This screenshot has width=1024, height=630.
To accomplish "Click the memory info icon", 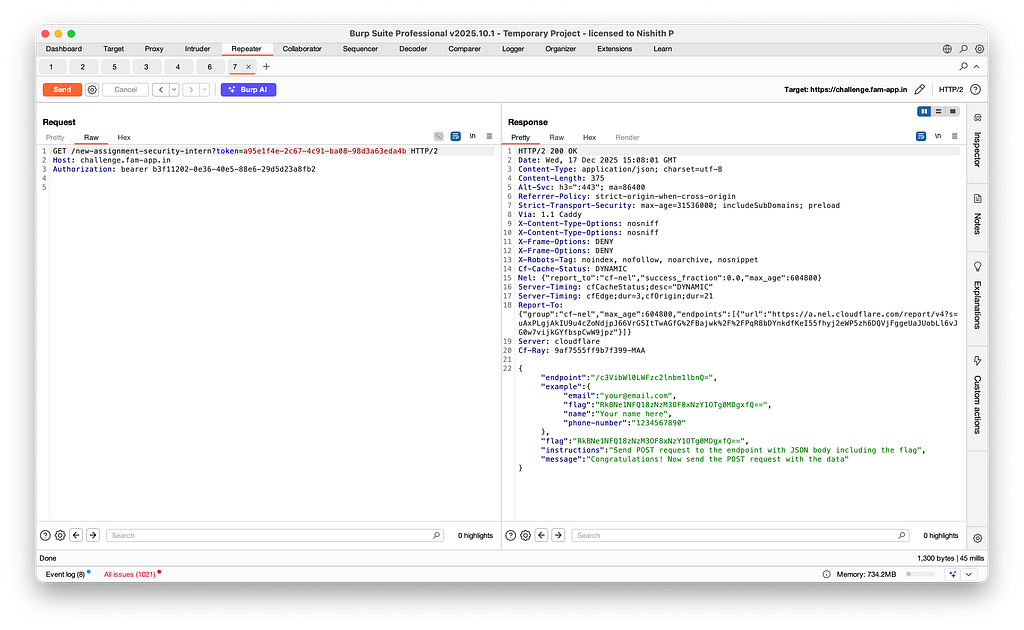I will (826, 575).
